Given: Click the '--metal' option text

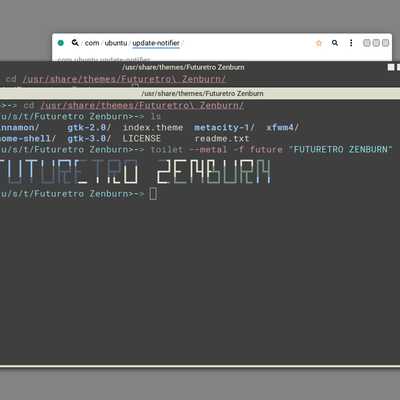Looking at the screenshot, I should (x=208, y=149).
